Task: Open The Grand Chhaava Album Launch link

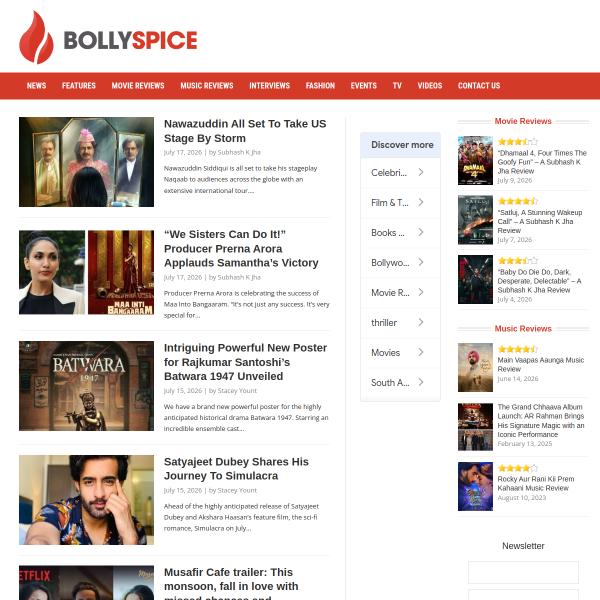Action: pos(541,421)
